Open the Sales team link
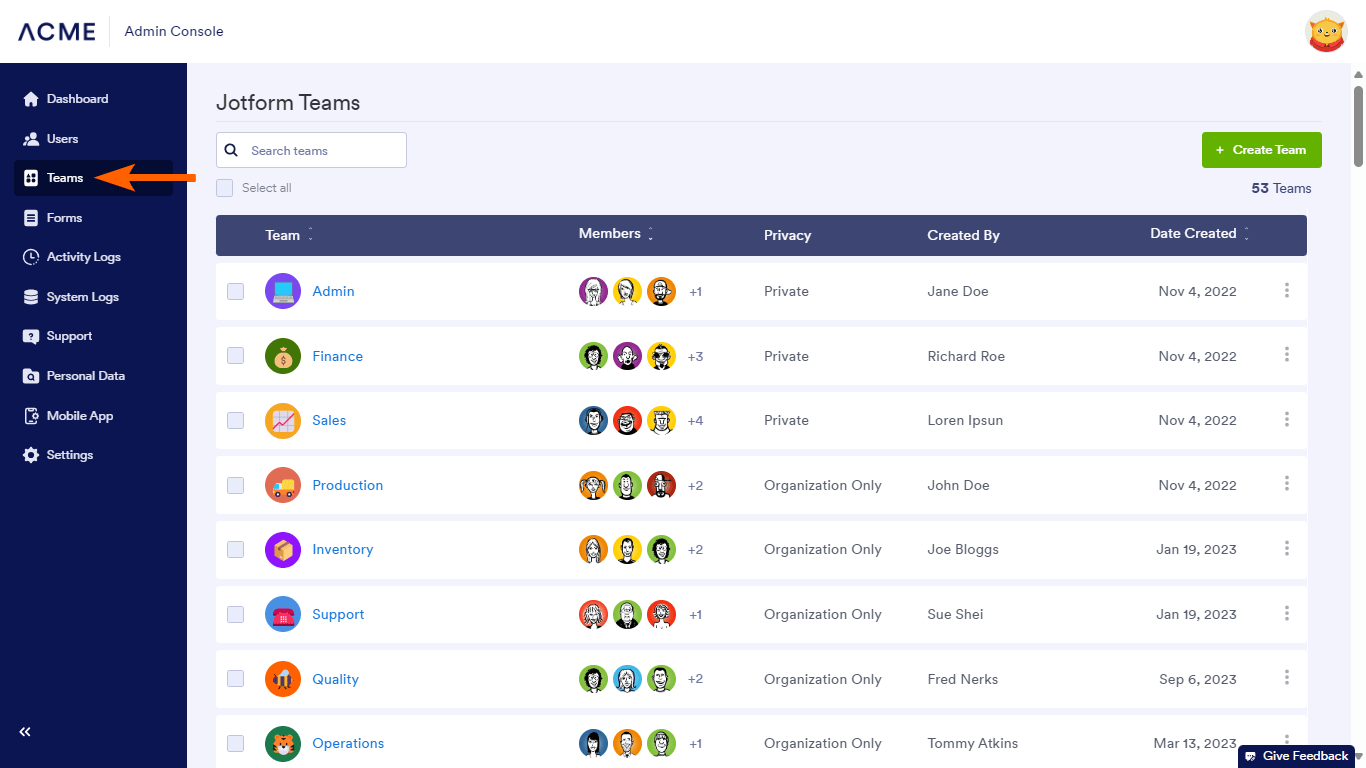This screenshot has height=768, width=1366. 329,420
